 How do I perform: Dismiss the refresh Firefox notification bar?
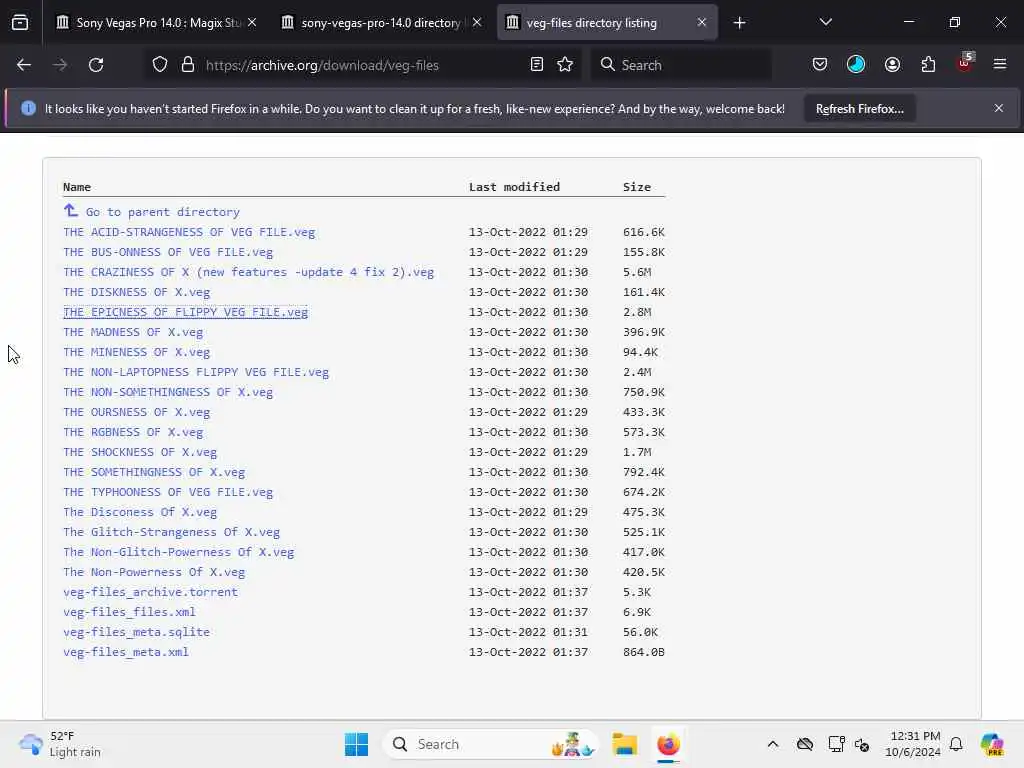tap(999, 108)
